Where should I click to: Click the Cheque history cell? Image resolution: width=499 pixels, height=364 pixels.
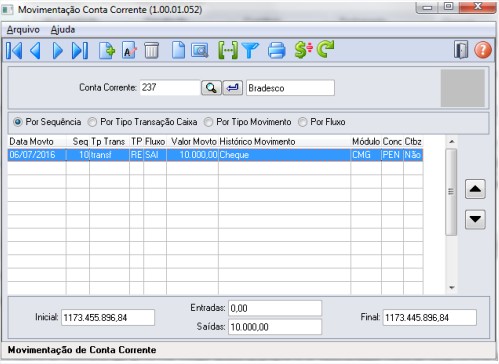click(284, 155)
